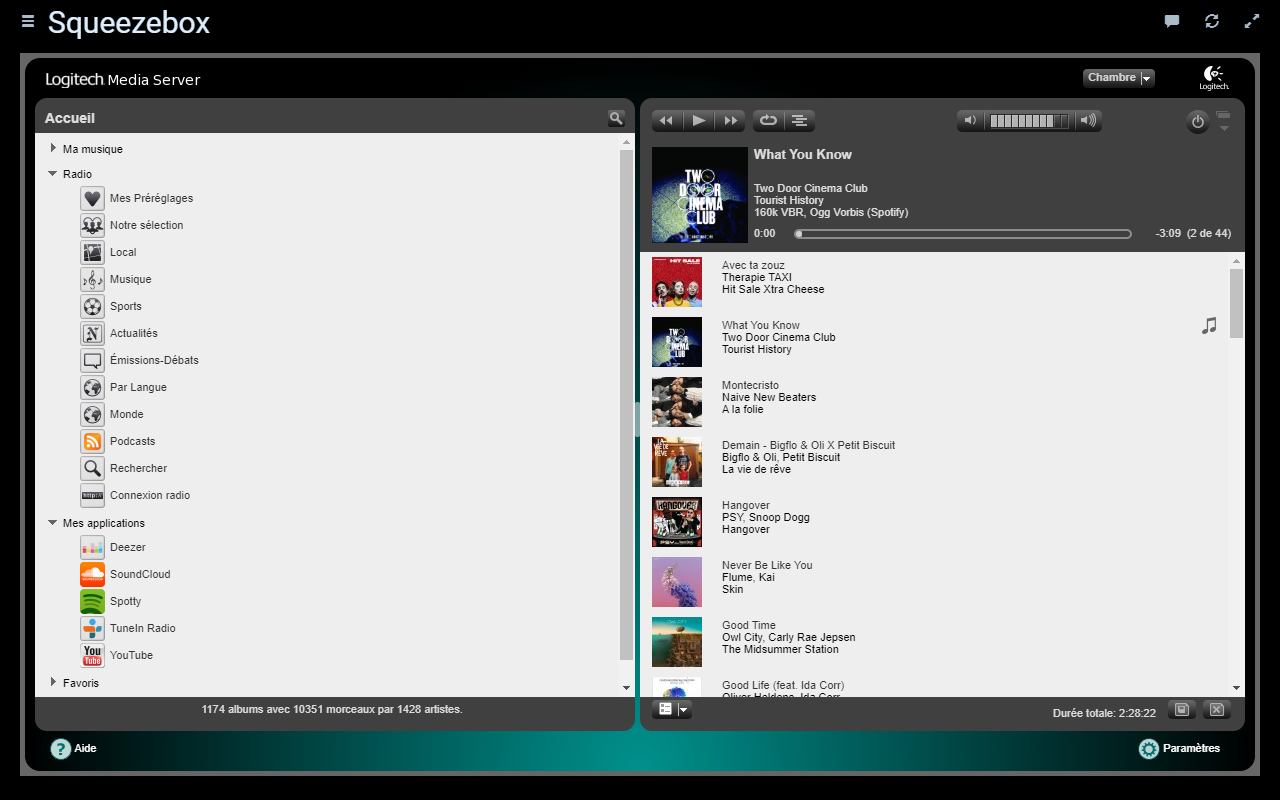Open Notre sélection icon
1280x800 pixels.
click(x=93, y=225)
